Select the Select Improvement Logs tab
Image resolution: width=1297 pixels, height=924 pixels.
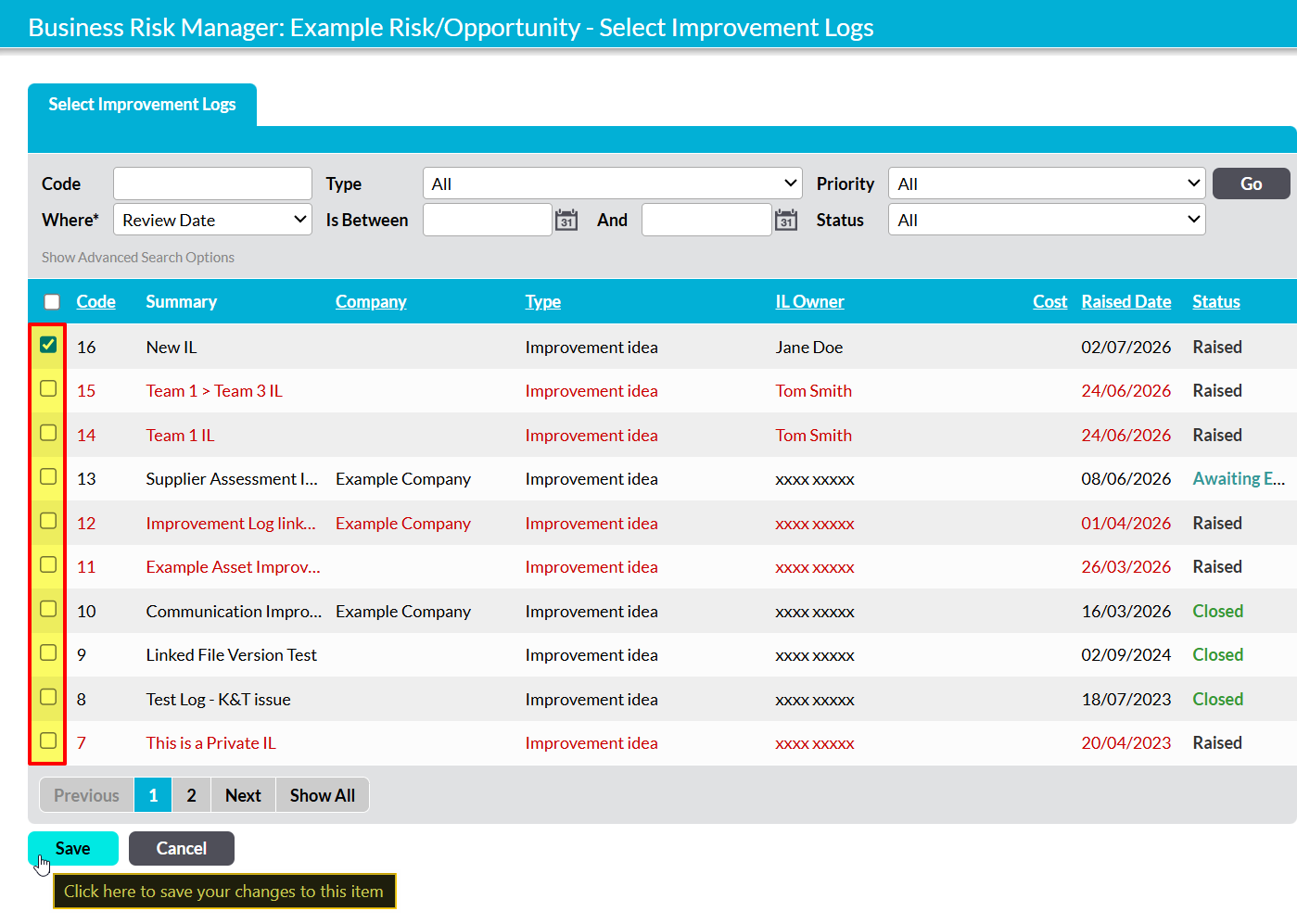click(142, 105)
